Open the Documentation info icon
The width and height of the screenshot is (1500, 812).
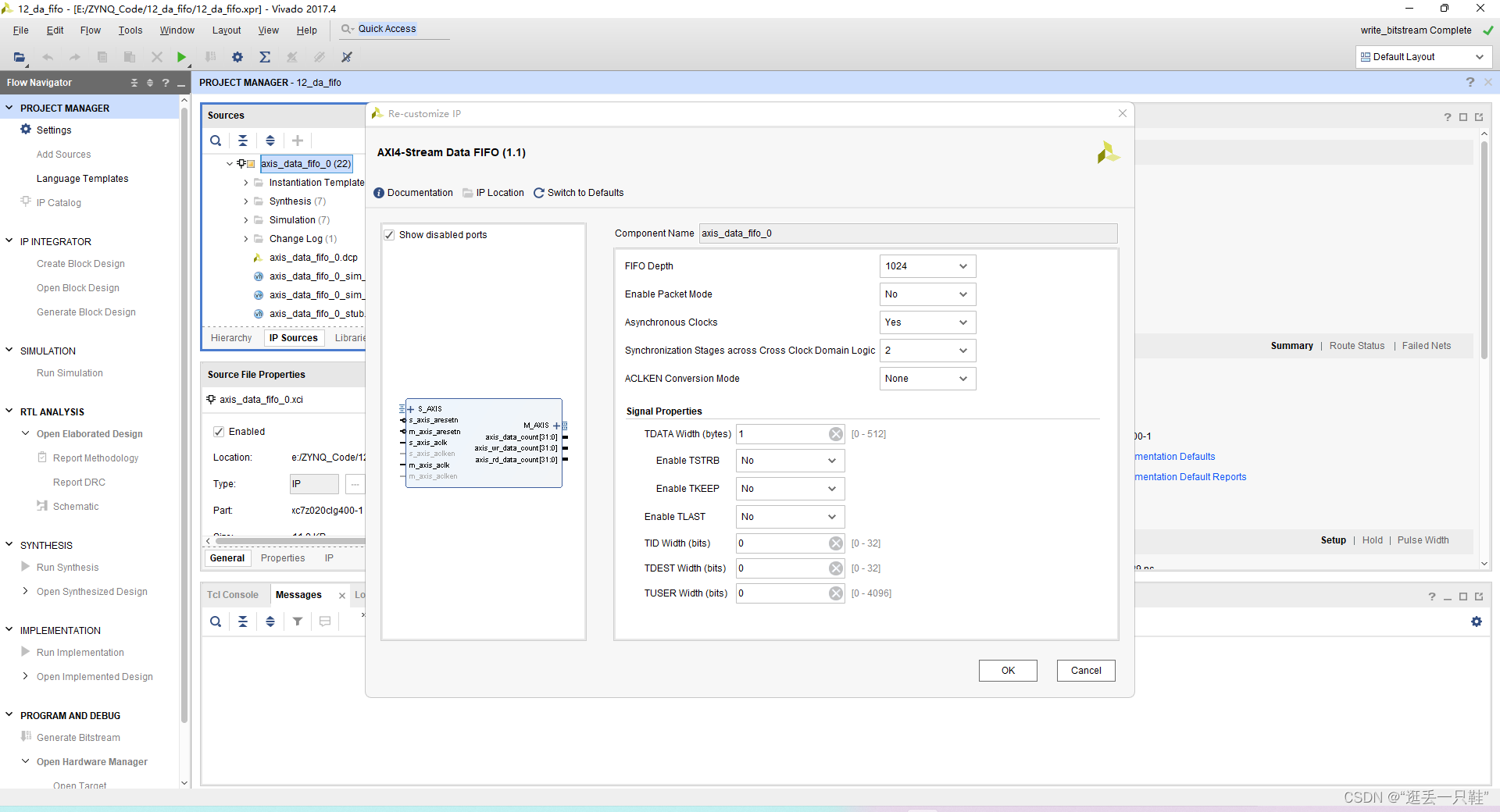coord(379,193)
